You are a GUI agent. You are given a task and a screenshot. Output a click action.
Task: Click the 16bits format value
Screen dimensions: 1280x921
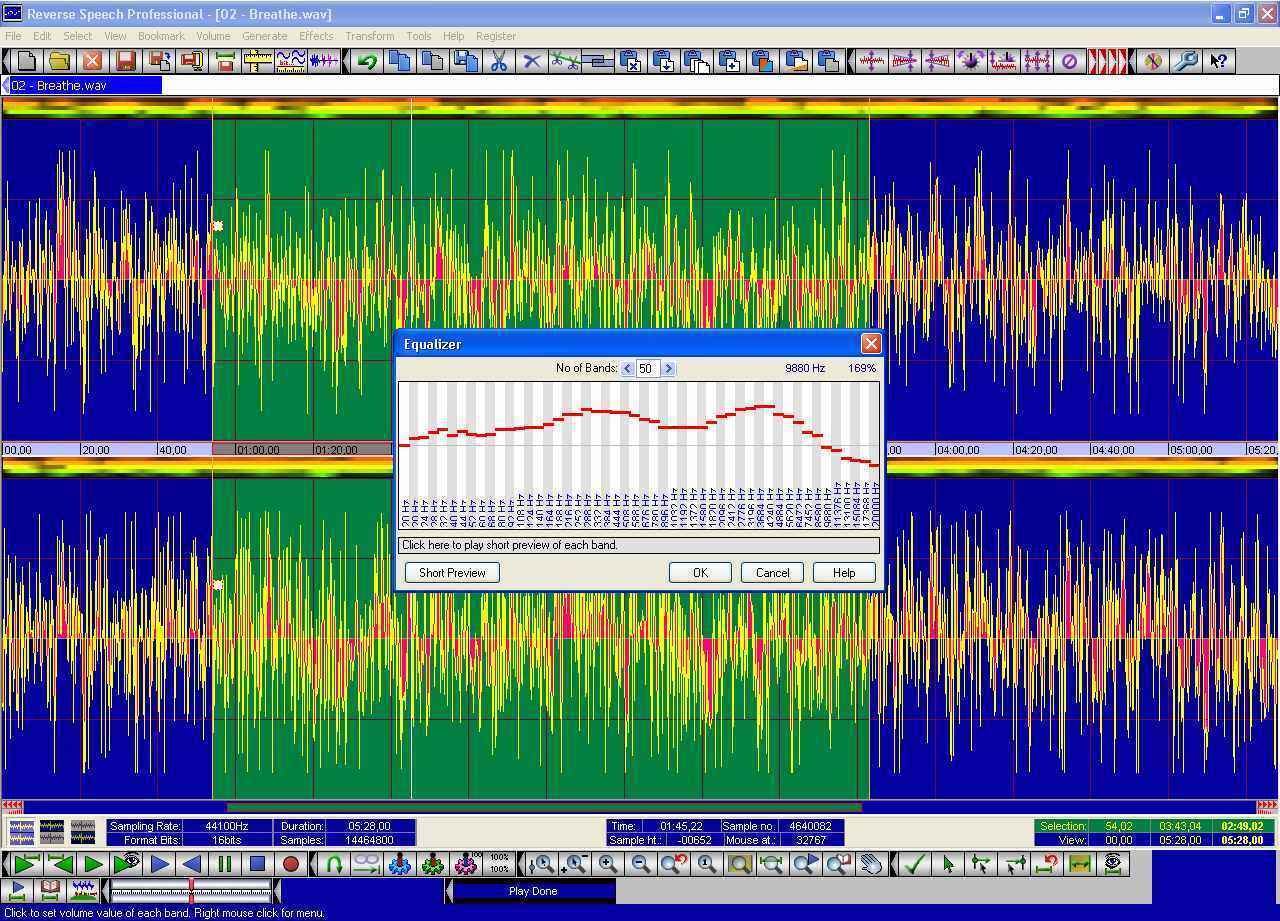pyautogui.click(x=228, y=840)
